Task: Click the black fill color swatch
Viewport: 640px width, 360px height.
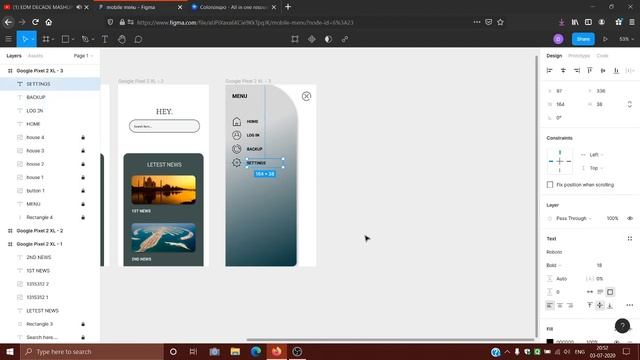Action: coord(550,342)
